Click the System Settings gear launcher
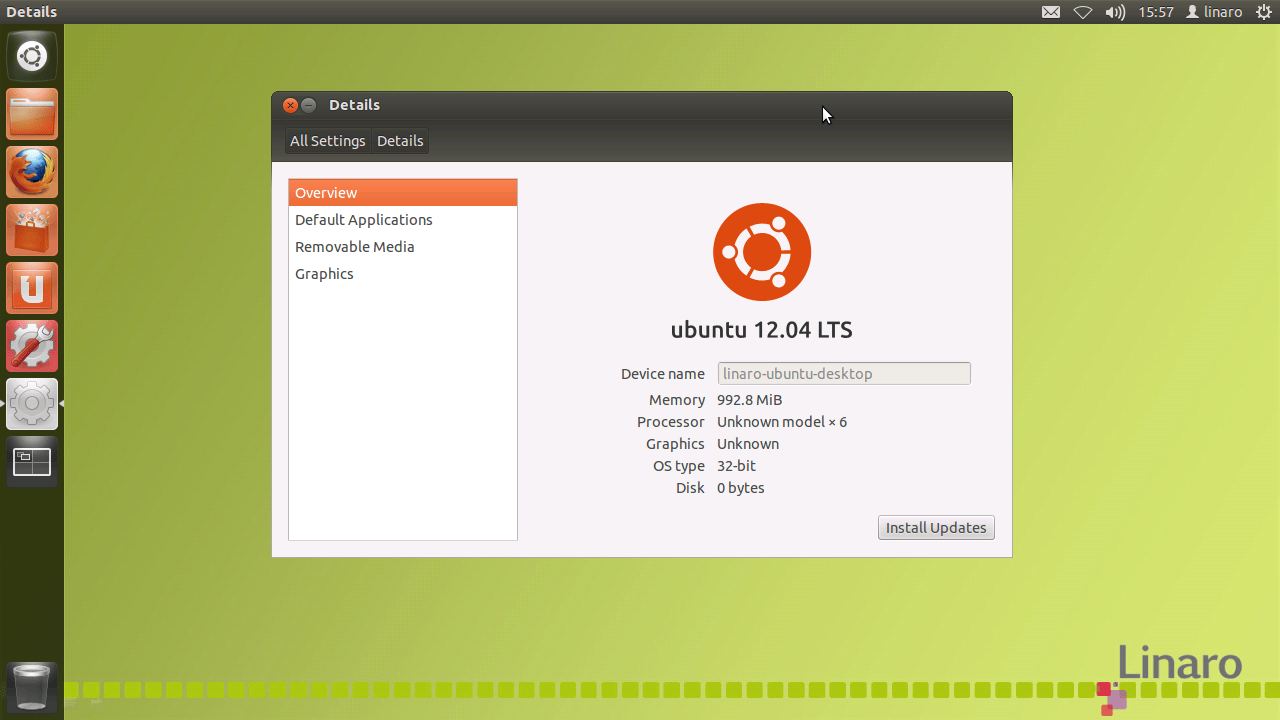This screenshot has width=1280, height=720. [32, 404]
